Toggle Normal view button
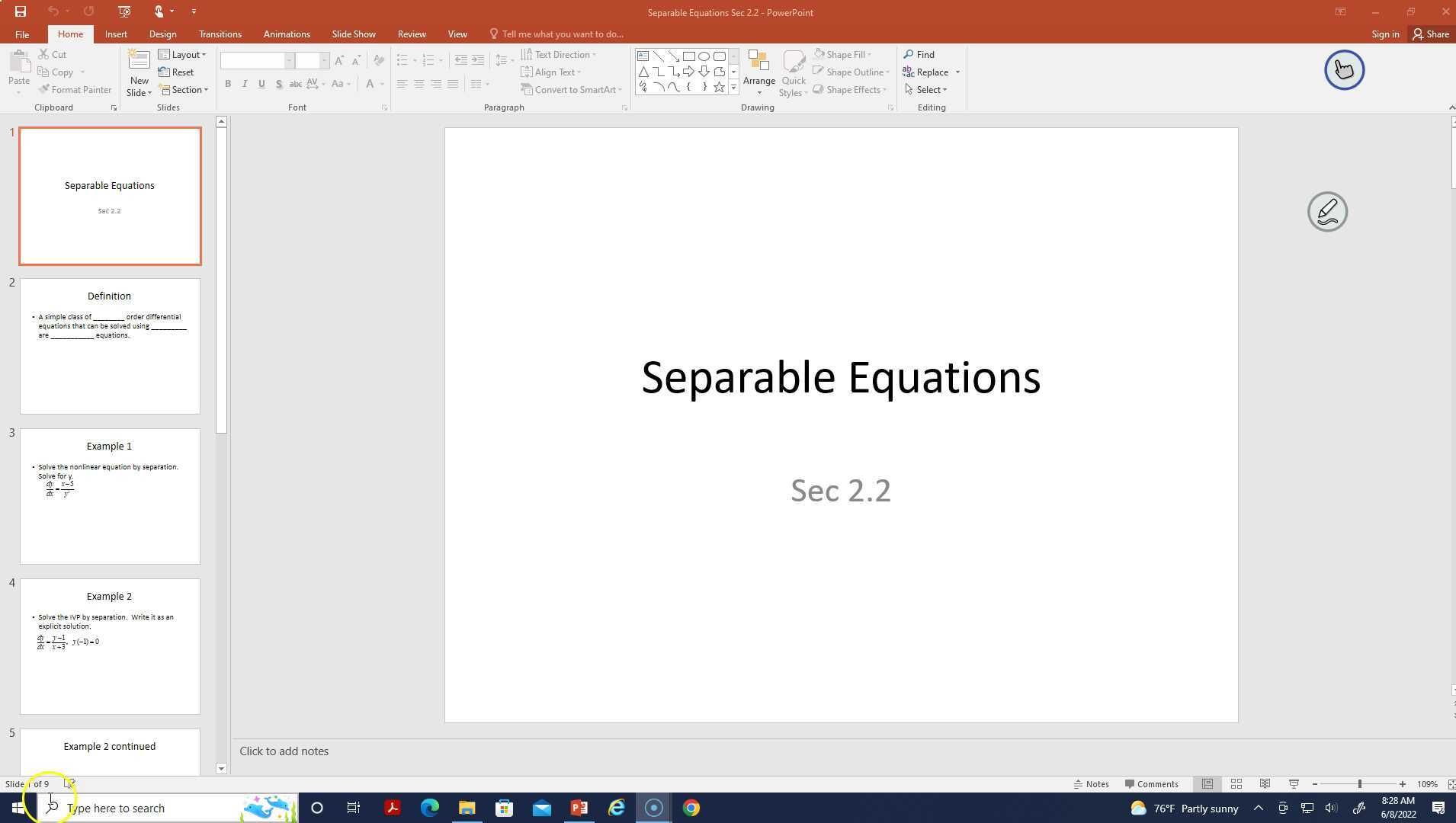 click(x=1207, y=783)
